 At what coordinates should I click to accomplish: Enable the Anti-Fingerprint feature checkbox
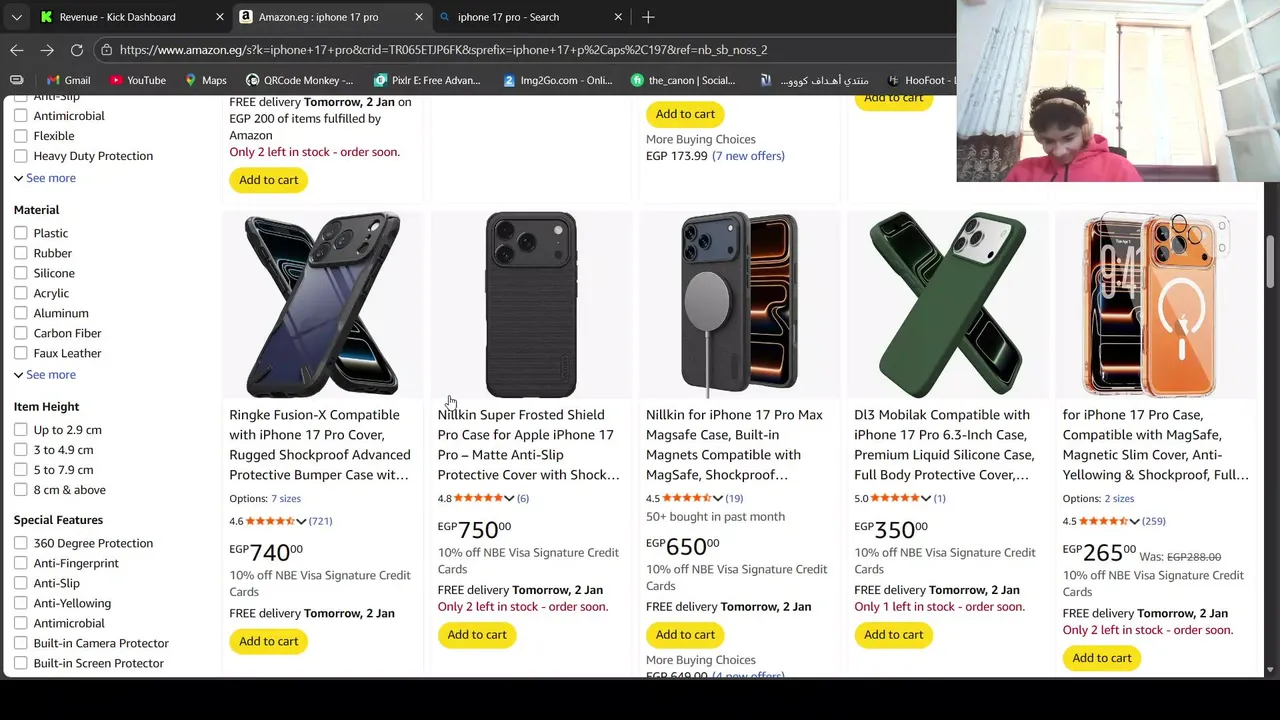click(x=21, y=563)
